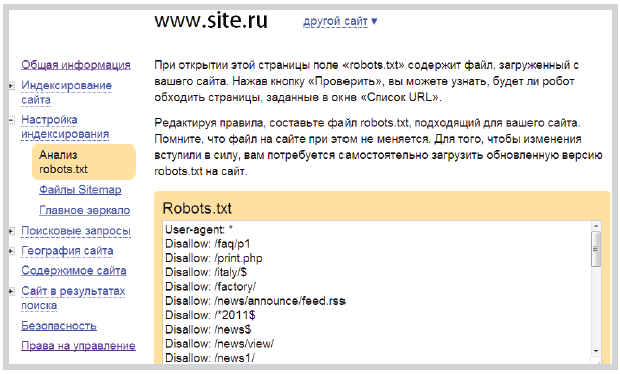This screenshot has width=620, height=374.
Task: Expand the 'География сайта' tree node
Action: click(12, 251)
